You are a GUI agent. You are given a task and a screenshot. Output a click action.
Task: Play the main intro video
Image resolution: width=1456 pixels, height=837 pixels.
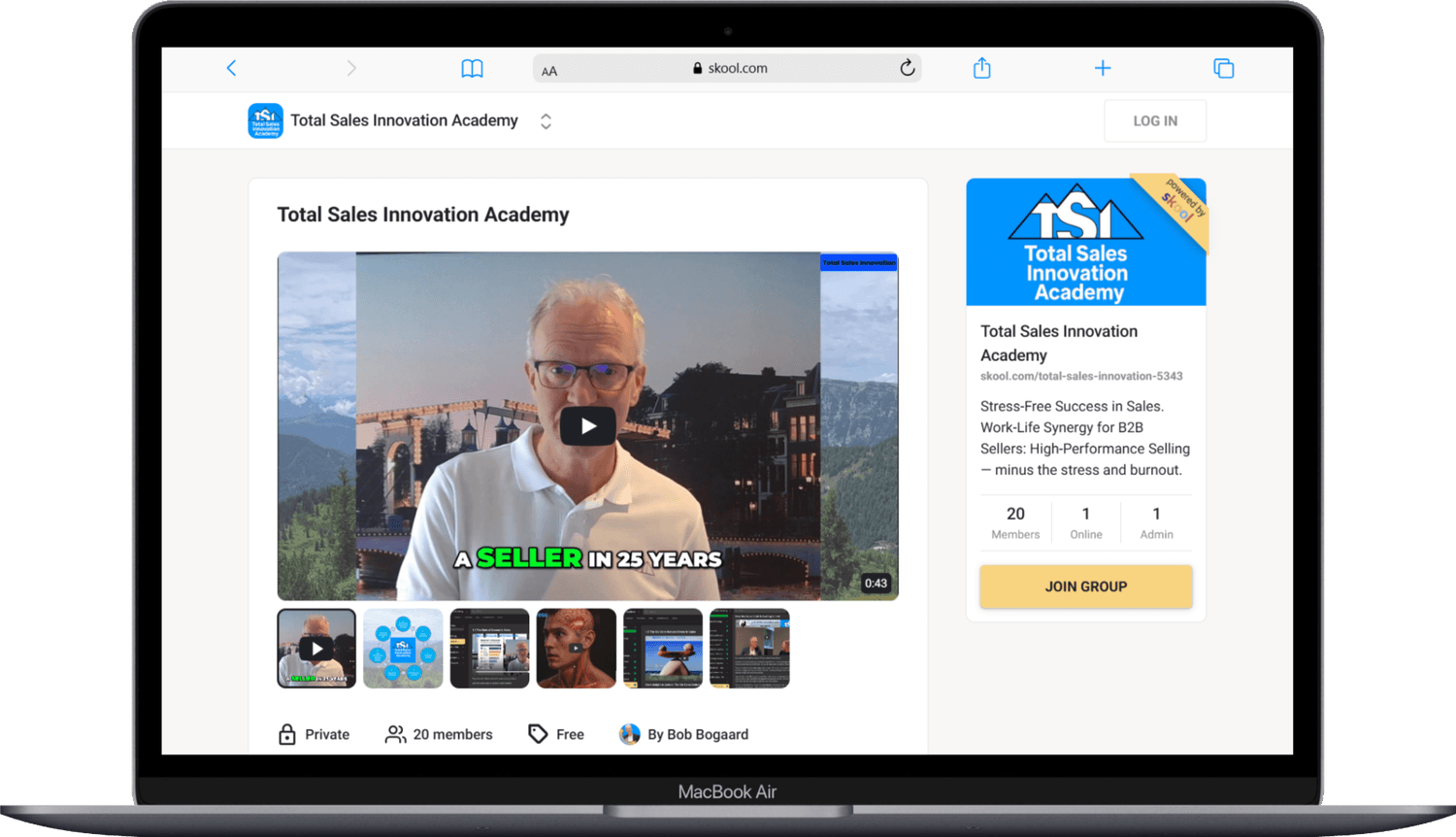pos(587,426)
